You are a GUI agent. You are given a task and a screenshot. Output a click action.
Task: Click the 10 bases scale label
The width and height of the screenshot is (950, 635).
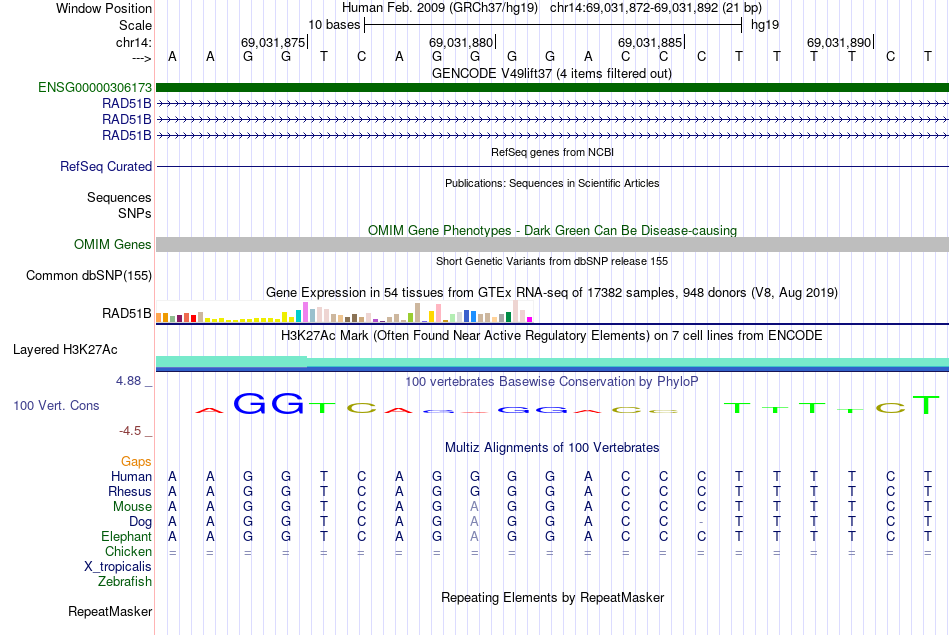point(334,25)
